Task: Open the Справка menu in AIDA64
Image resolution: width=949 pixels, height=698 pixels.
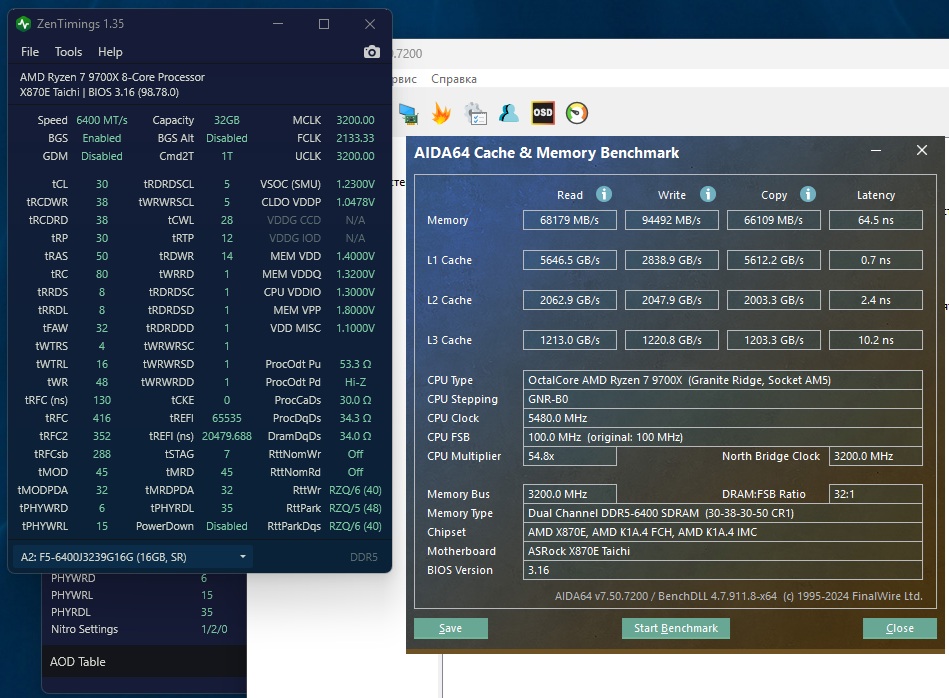Action: coord(454,79)
